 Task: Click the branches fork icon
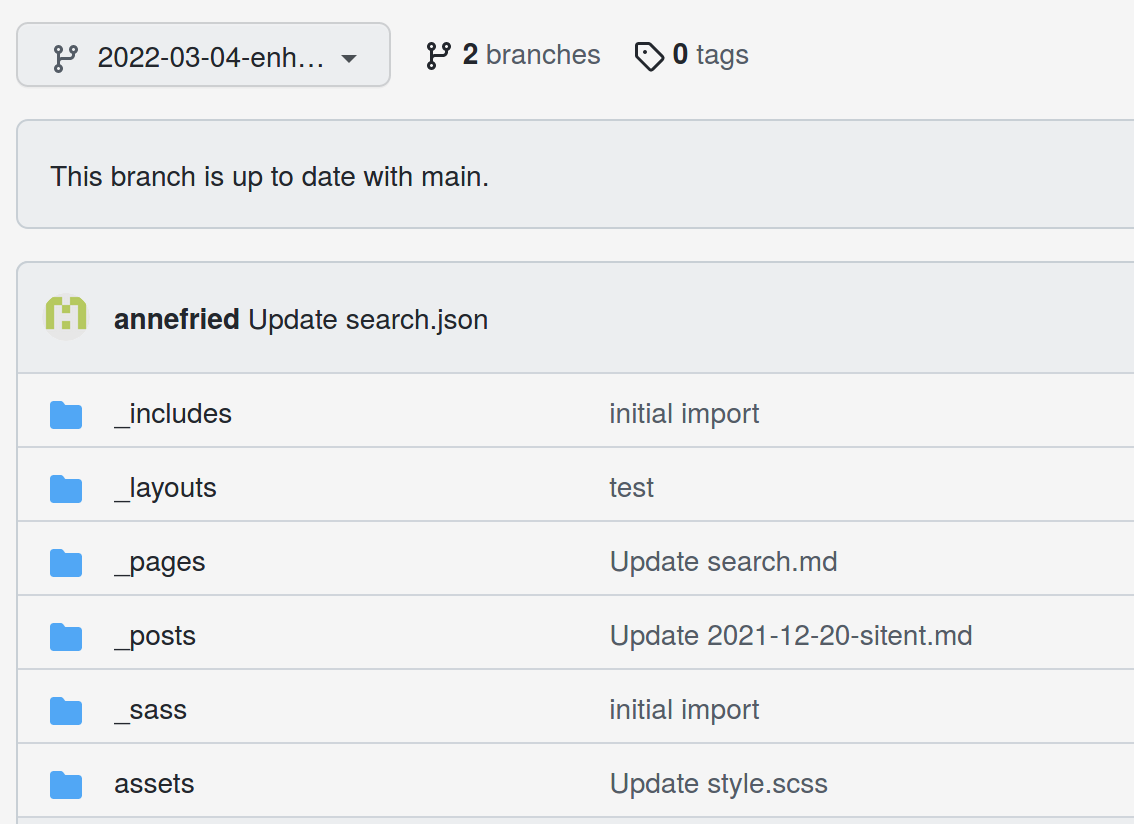438,56
